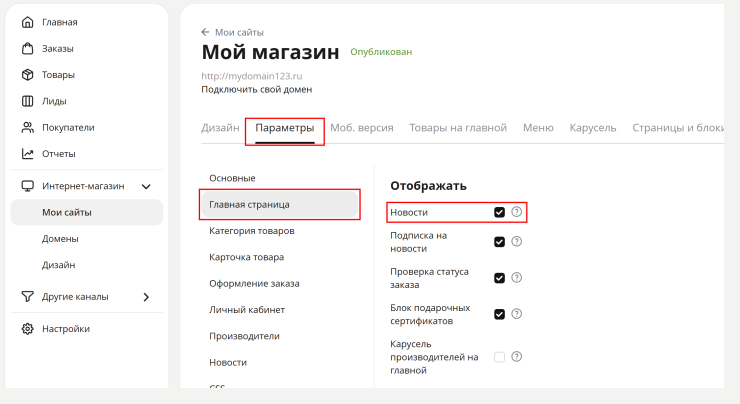Go to Главная in sidebar
The height and width of the screenshot is (404, 740).
tap(59, 22)
